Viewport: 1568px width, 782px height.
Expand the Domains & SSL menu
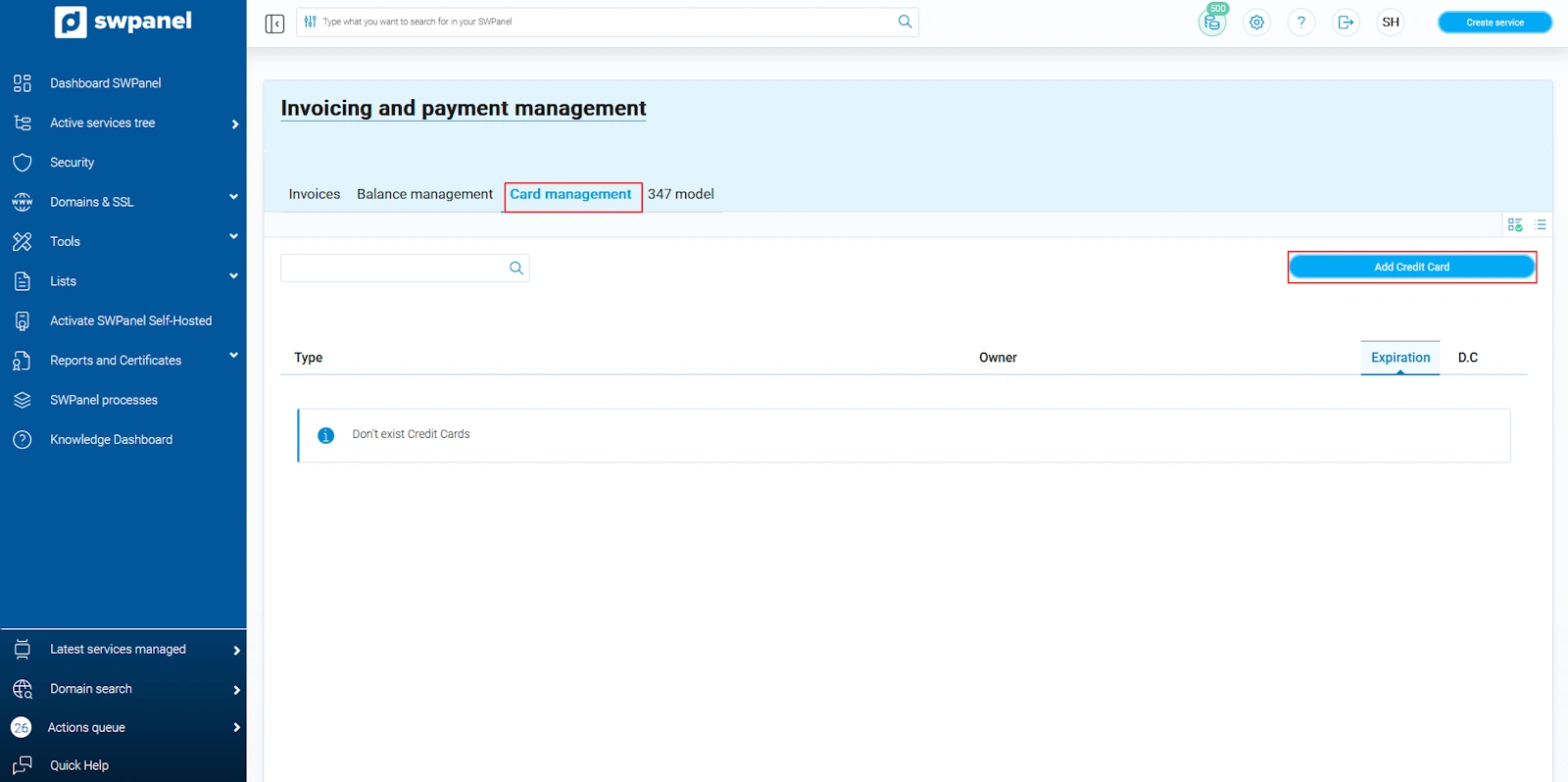pyautogui.click(x=233, y=197)
